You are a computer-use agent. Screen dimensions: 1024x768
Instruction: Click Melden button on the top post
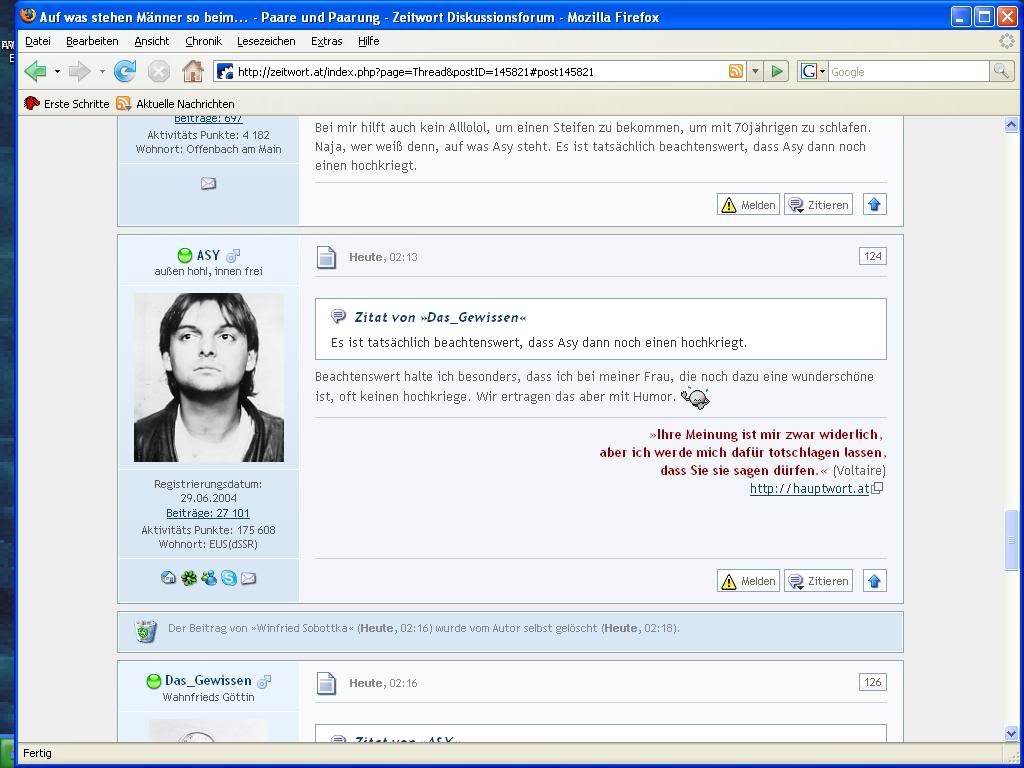[748, 204]
